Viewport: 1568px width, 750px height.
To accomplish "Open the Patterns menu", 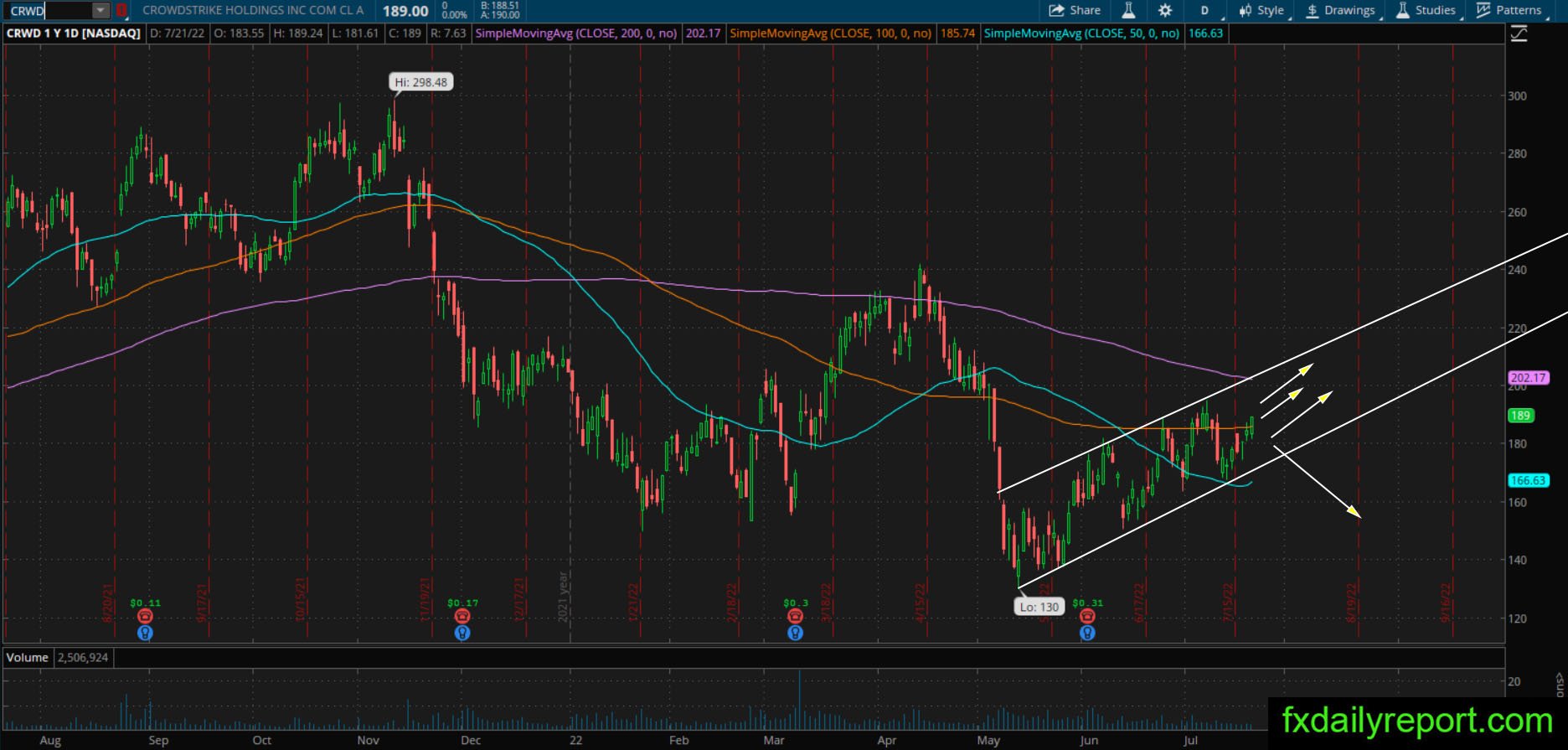I will (x=1509, y=10).
